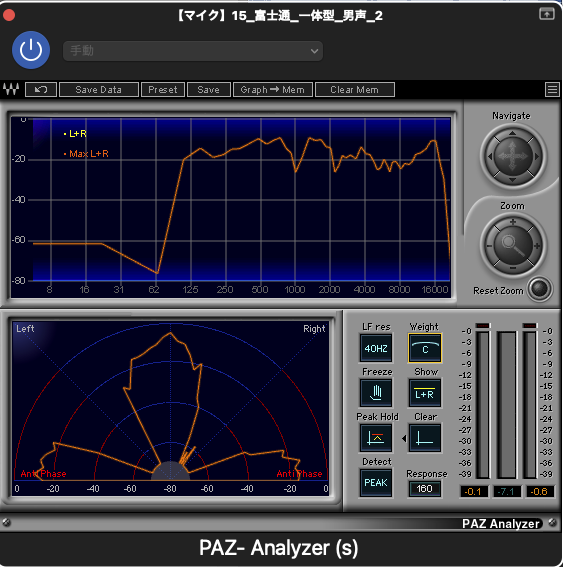563x567 pixels.
Task: Click the -7.1 center peak readout
Action: 506,492
